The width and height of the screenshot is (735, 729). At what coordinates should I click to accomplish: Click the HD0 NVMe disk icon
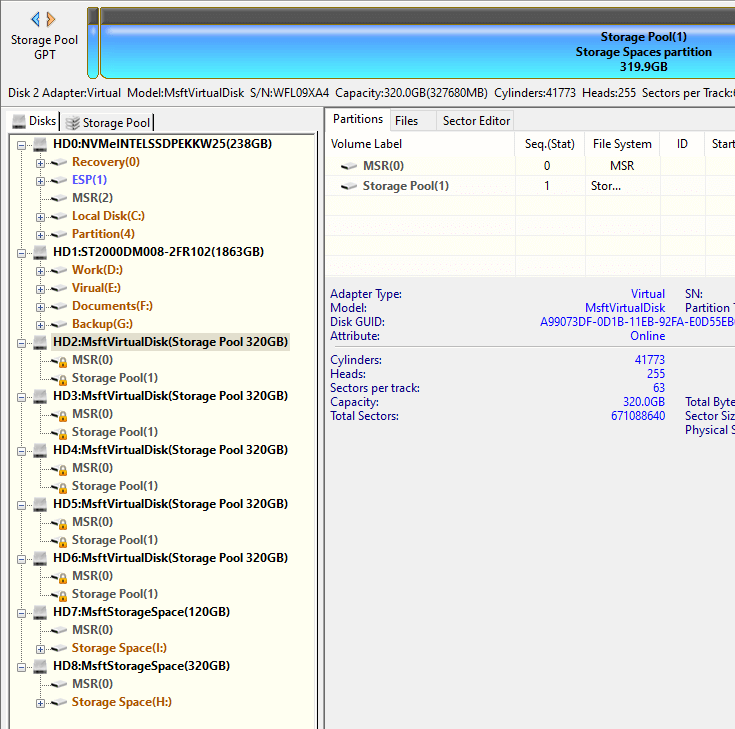click(x=41, y=144)
